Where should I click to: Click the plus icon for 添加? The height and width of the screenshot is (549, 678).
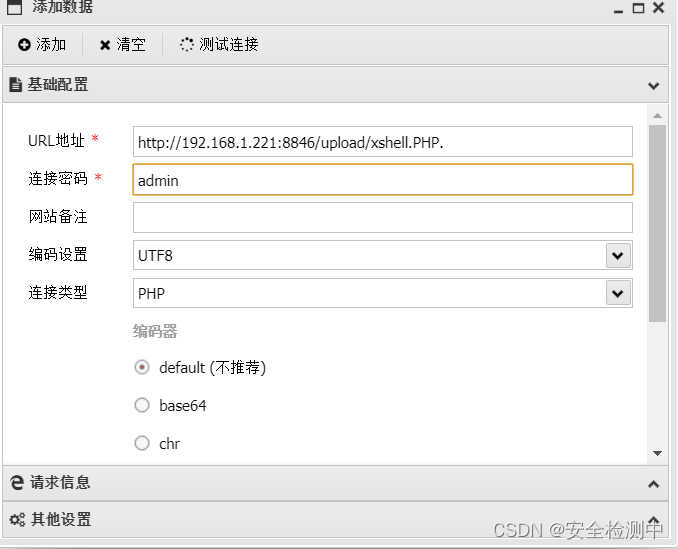24,45
